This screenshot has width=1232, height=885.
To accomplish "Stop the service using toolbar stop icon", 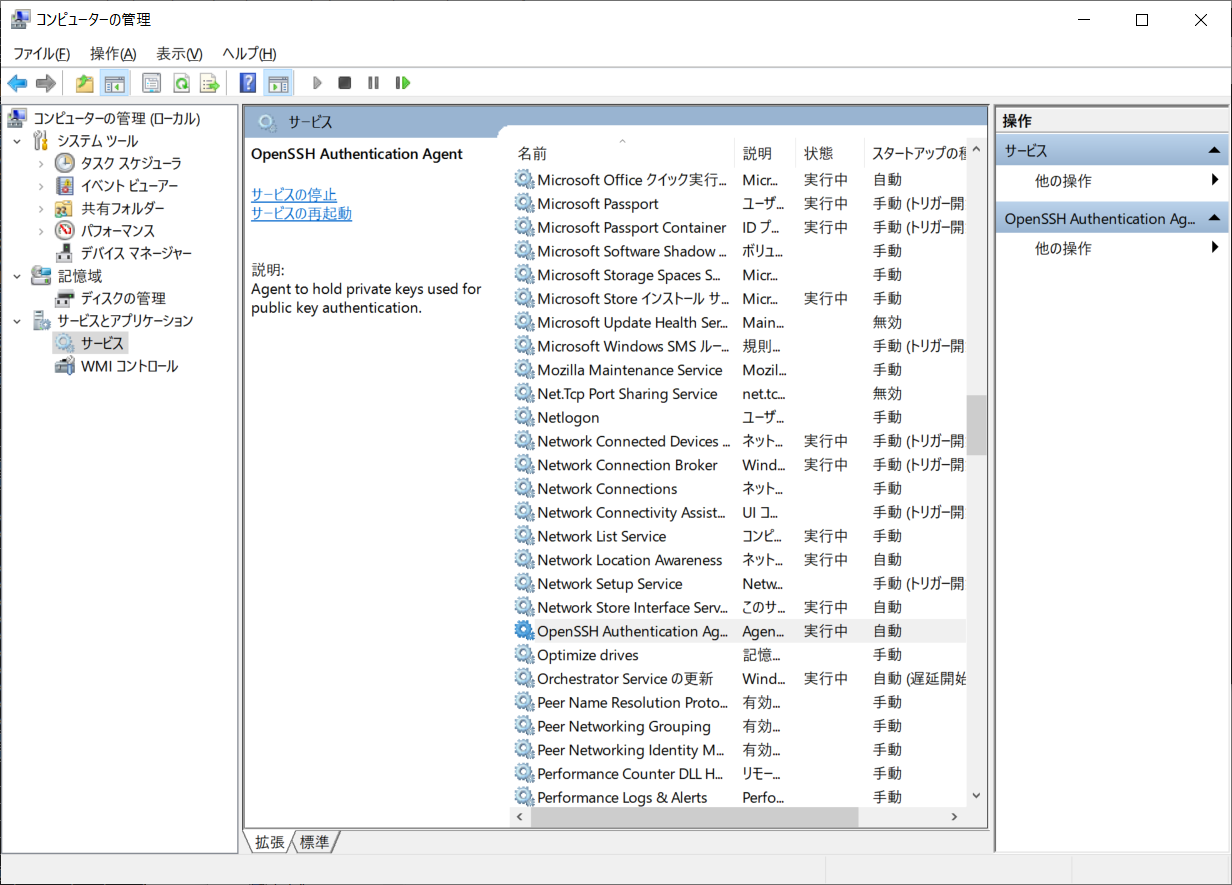I will pyautogui.click(x=344, y=83).
